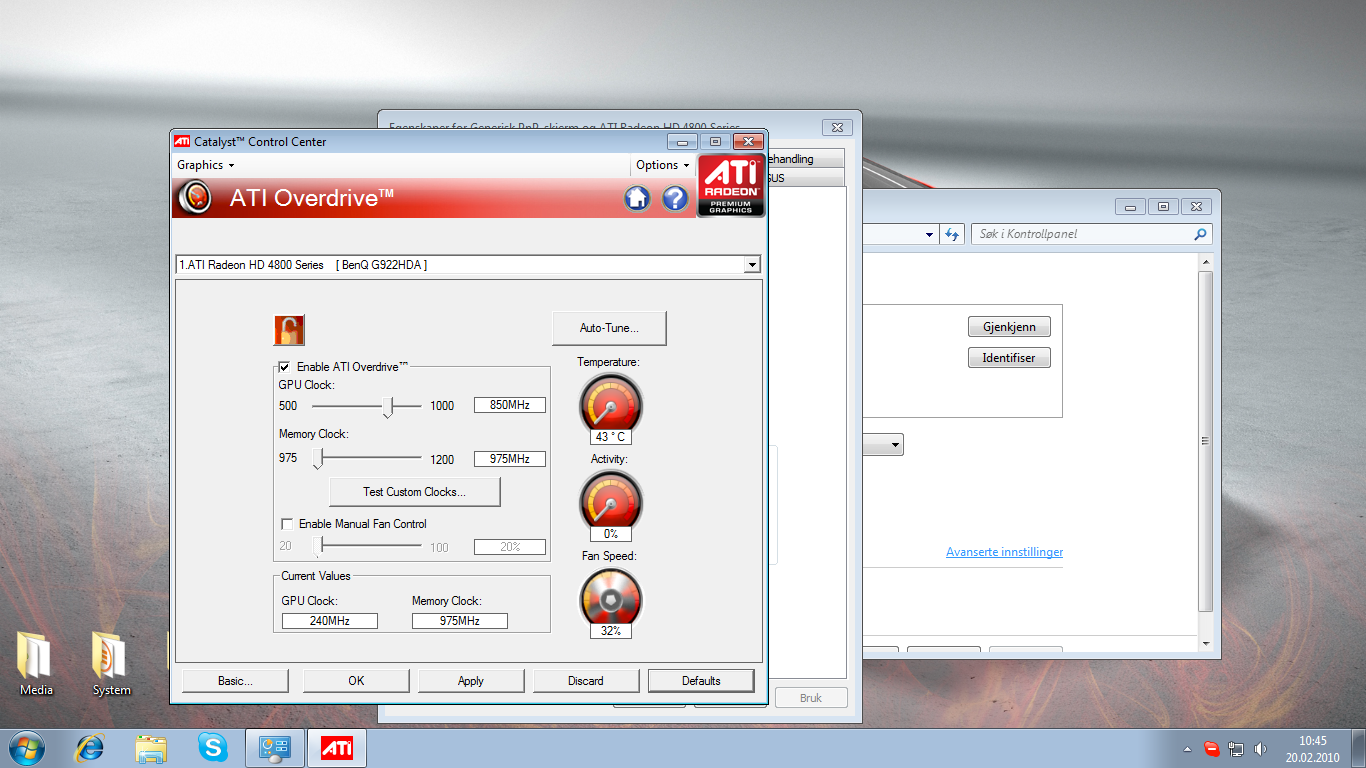This screenshot has height=768, width=1366.
Task: Expand the ATI Radeon HD 4800 display selector
Action: pos(752,265)
